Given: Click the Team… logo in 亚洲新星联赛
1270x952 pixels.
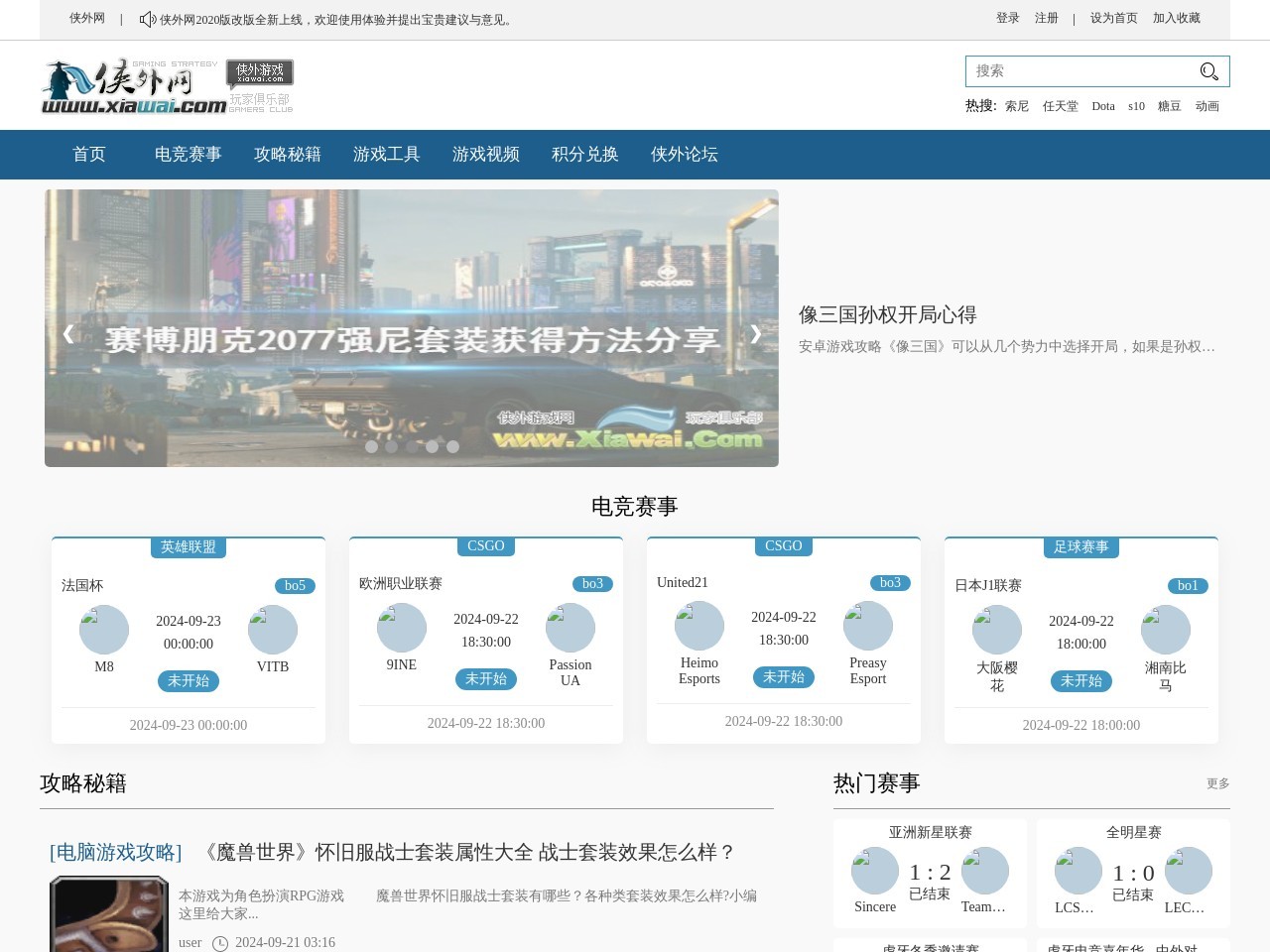Looking at the screenshot, I should [x=985, y=871].
